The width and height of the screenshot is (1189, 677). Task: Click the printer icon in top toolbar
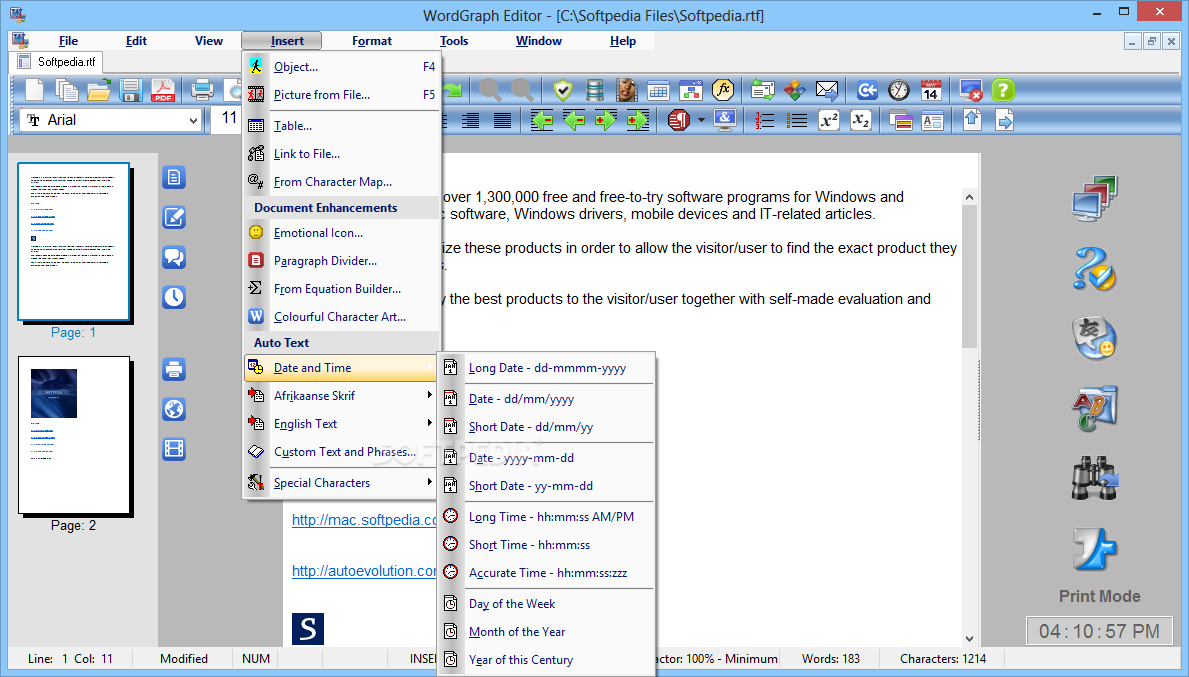pyautogui.click(x=202, y=90)
